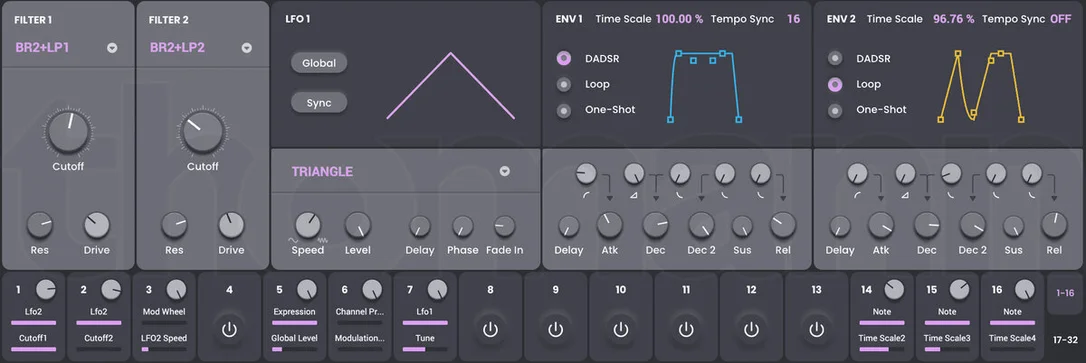Turn on modulation slot 9 power icon
This screenshot has width=1086, height=363.
click(555, 329)
